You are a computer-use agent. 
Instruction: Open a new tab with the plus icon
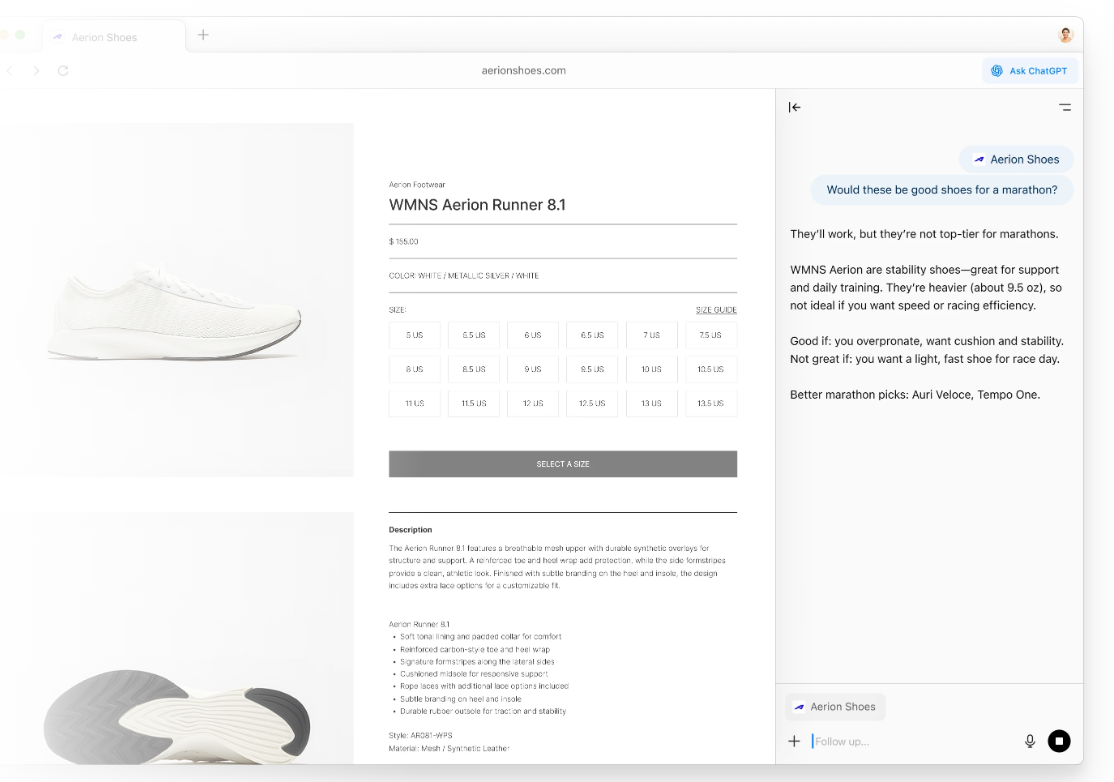coord(203,35)
